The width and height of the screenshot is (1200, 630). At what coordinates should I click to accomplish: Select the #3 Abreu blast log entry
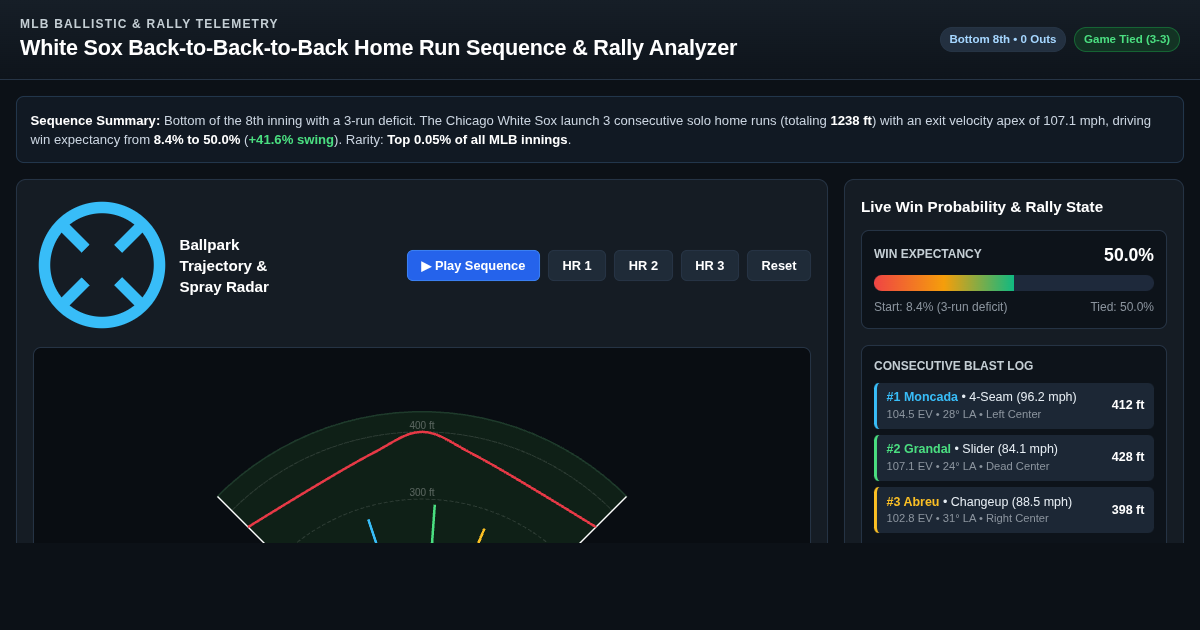click(x=1014, y=510)
